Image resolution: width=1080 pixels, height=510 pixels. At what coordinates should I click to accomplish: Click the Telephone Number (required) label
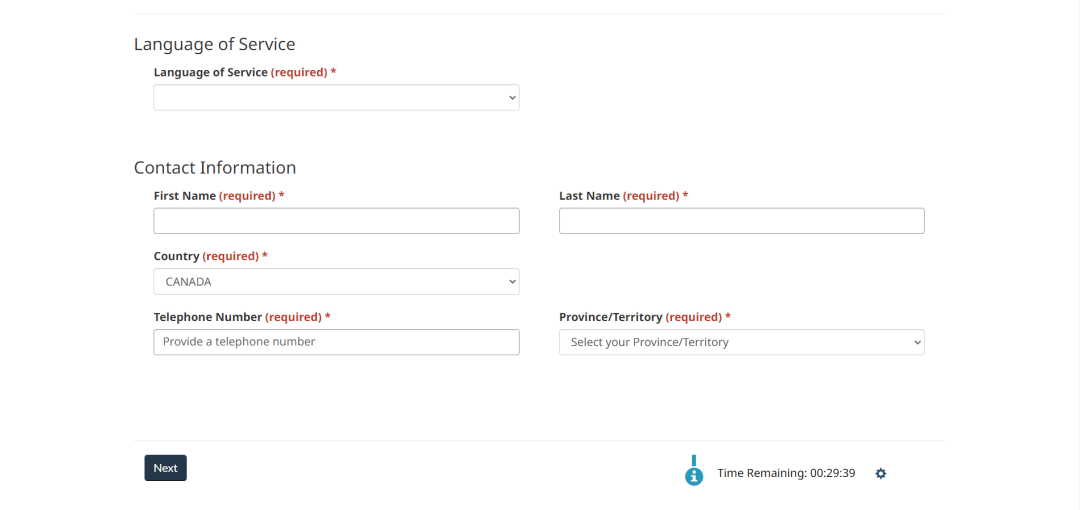[x=242, y=317]
